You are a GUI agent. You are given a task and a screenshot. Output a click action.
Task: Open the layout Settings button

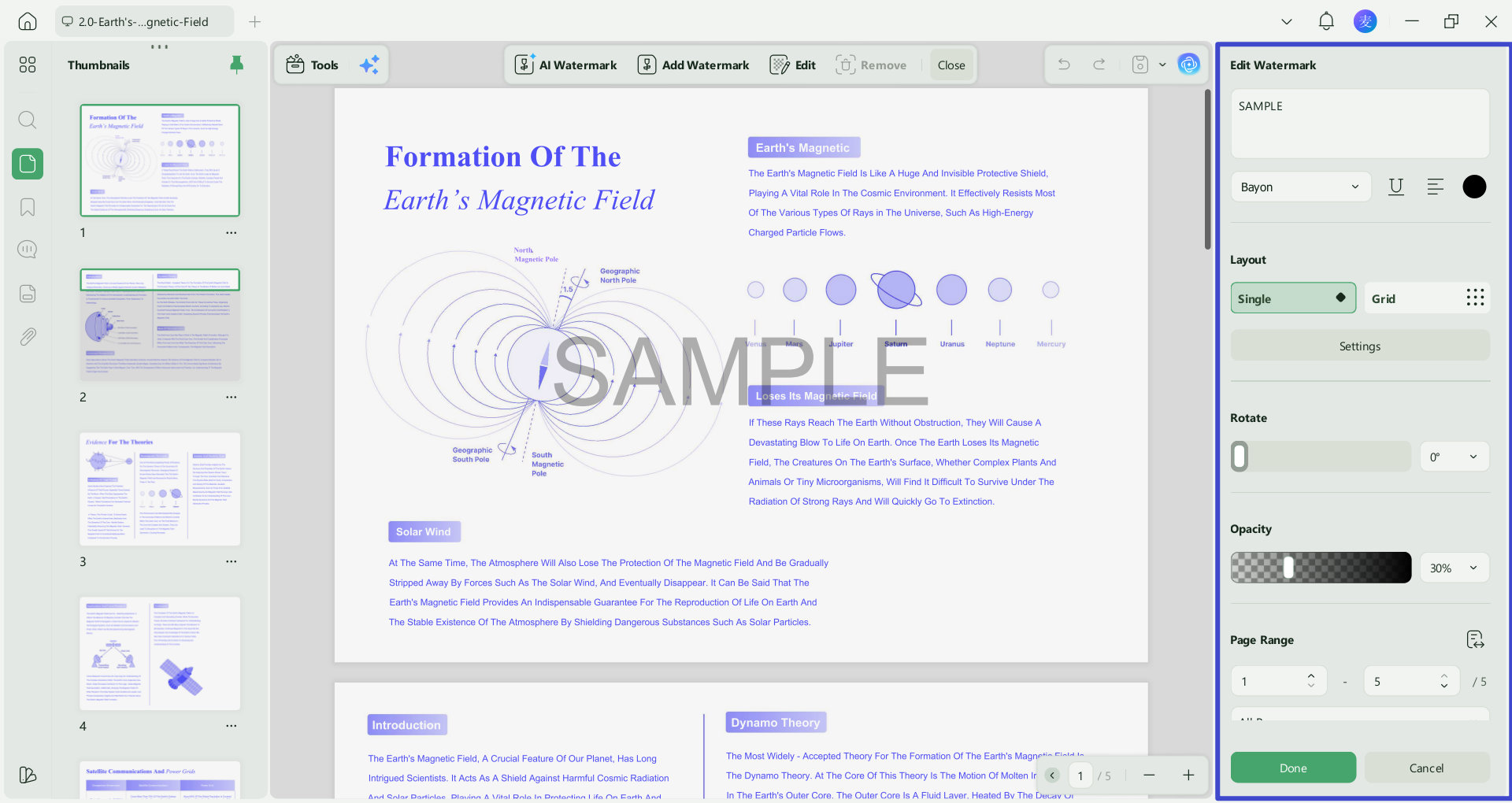point(1360,346)
